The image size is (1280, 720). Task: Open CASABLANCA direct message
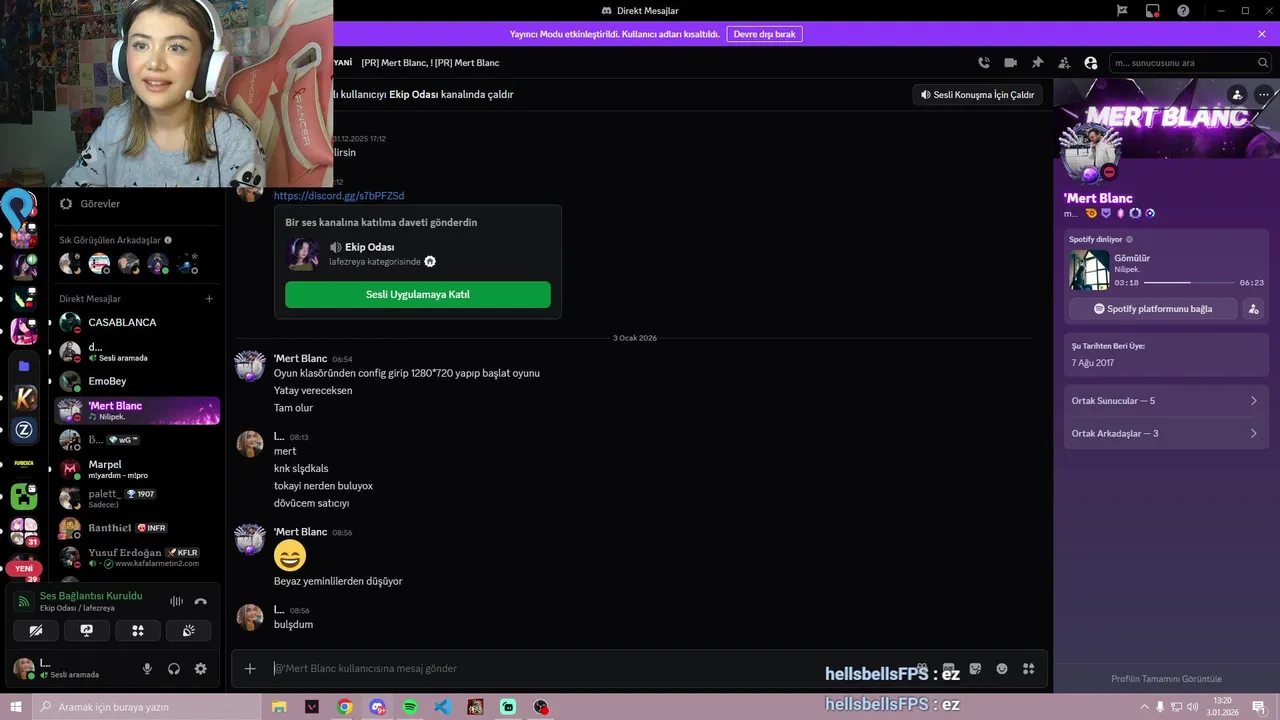coord(137,323)
